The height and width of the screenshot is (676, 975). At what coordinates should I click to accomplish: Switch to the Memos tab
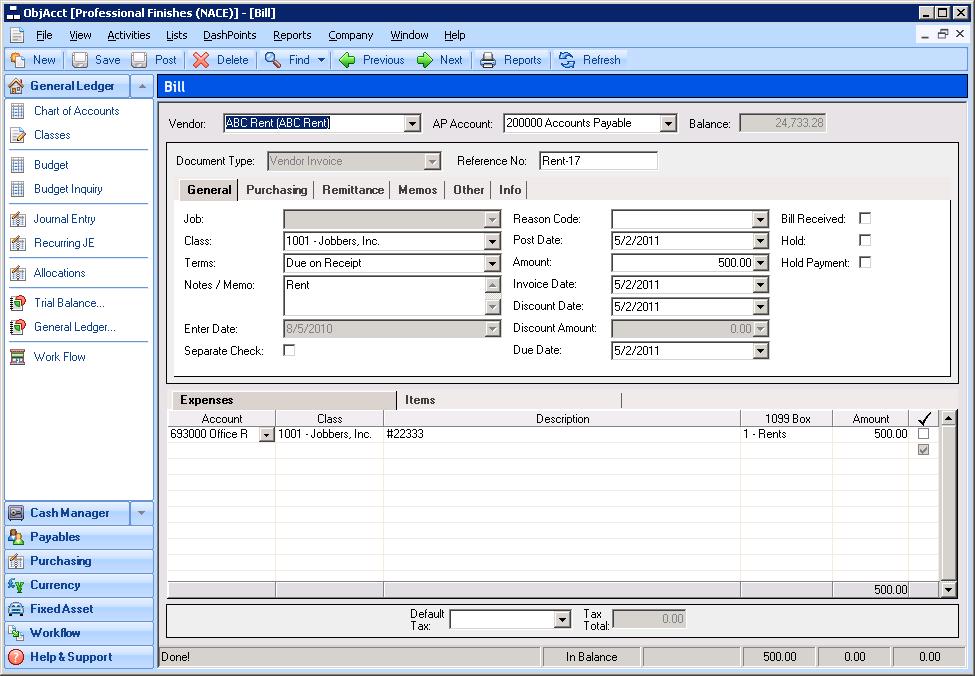418,190
